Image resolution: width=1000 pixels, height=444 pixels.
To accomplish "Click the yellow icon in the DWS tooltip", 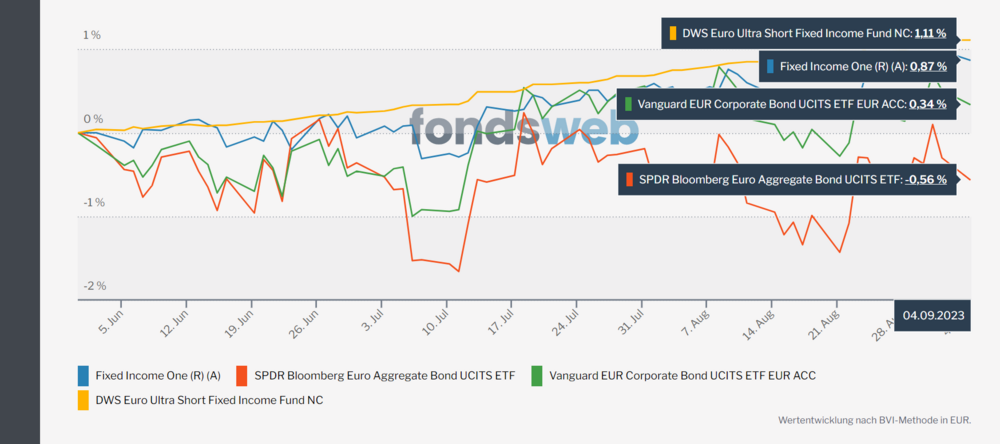I will (x=674, y=33).
